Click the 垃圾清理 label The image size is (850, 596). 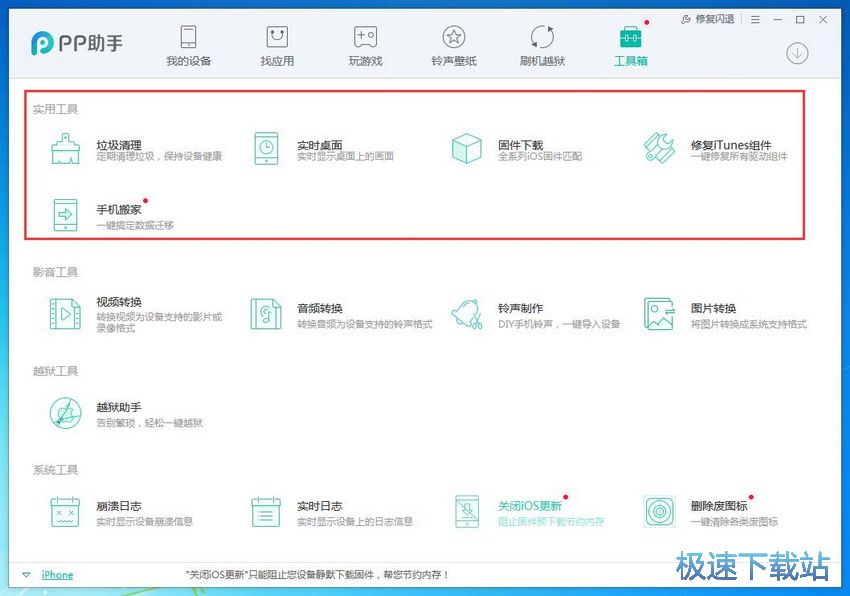coord(119,145)
